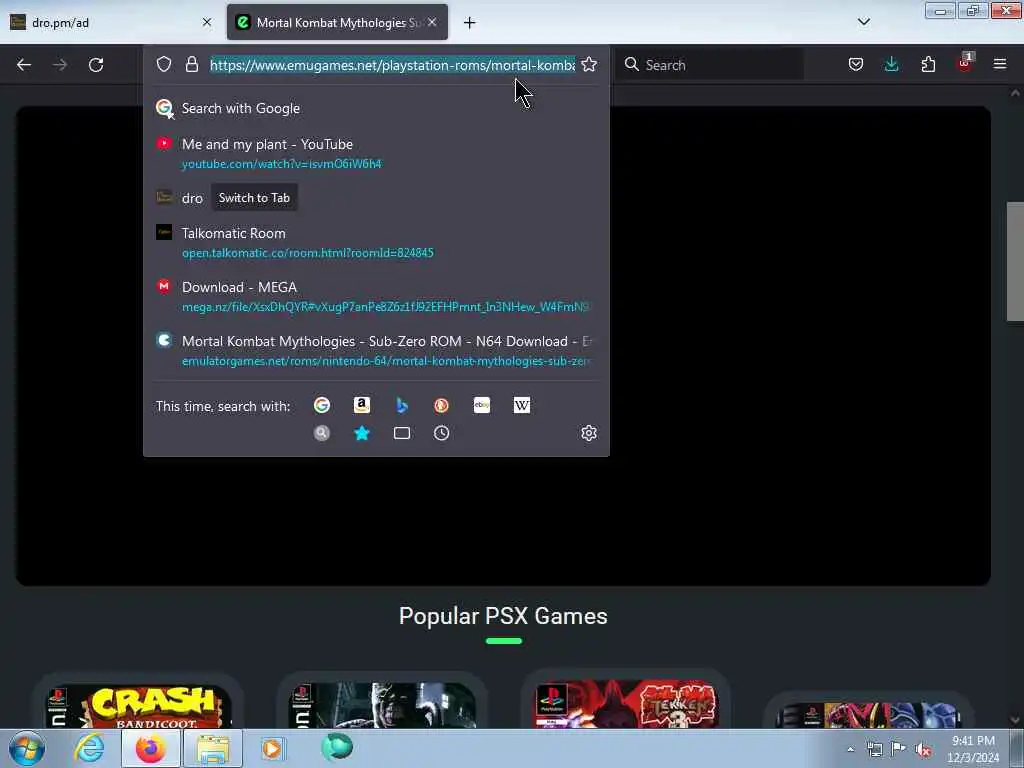Close the dro.pm/ad tab
This screenshot has height=768, width=1024.
pos(207,22)
